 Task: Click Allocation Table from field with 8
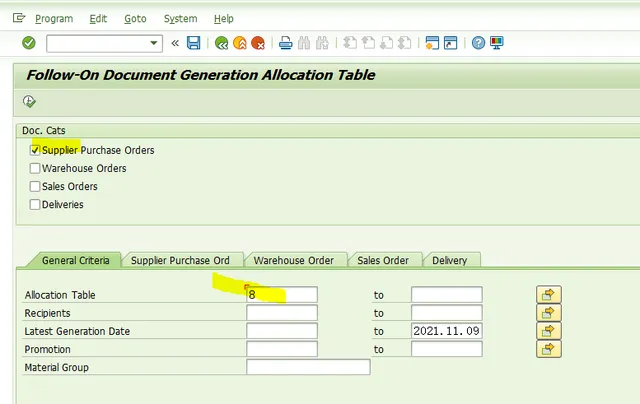(x=282, y=295)
